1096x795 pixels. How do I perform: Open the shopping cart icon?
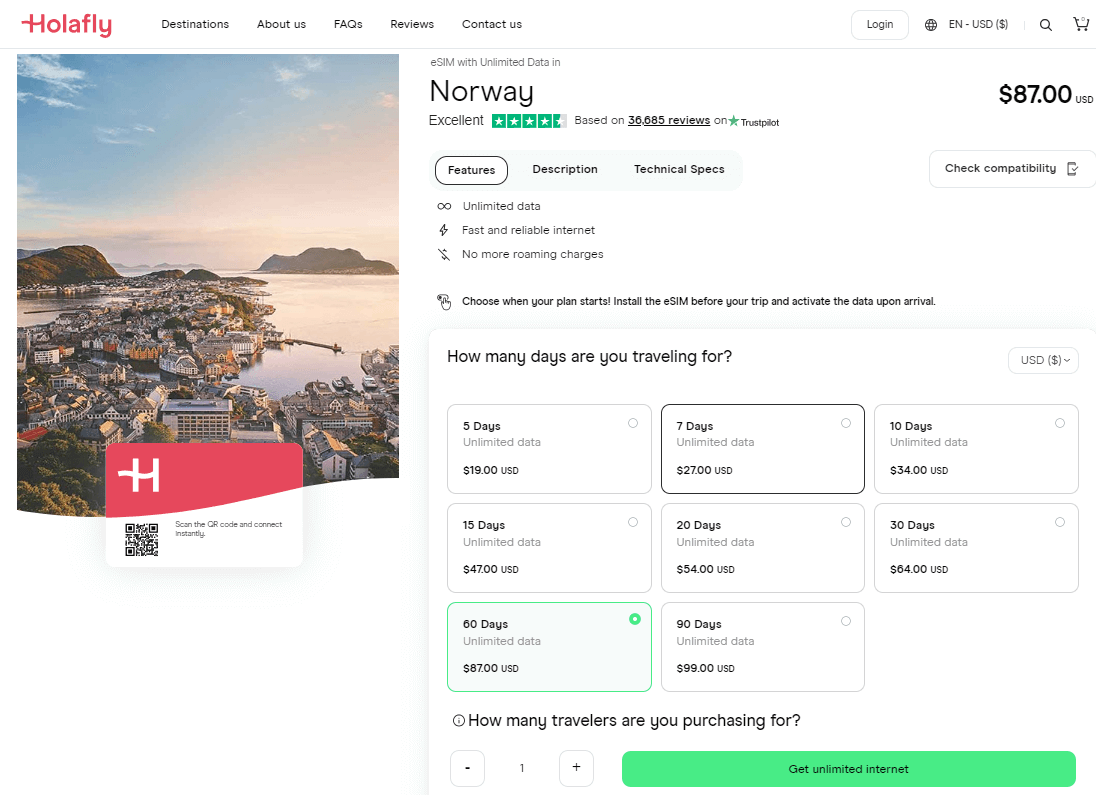1080,24
